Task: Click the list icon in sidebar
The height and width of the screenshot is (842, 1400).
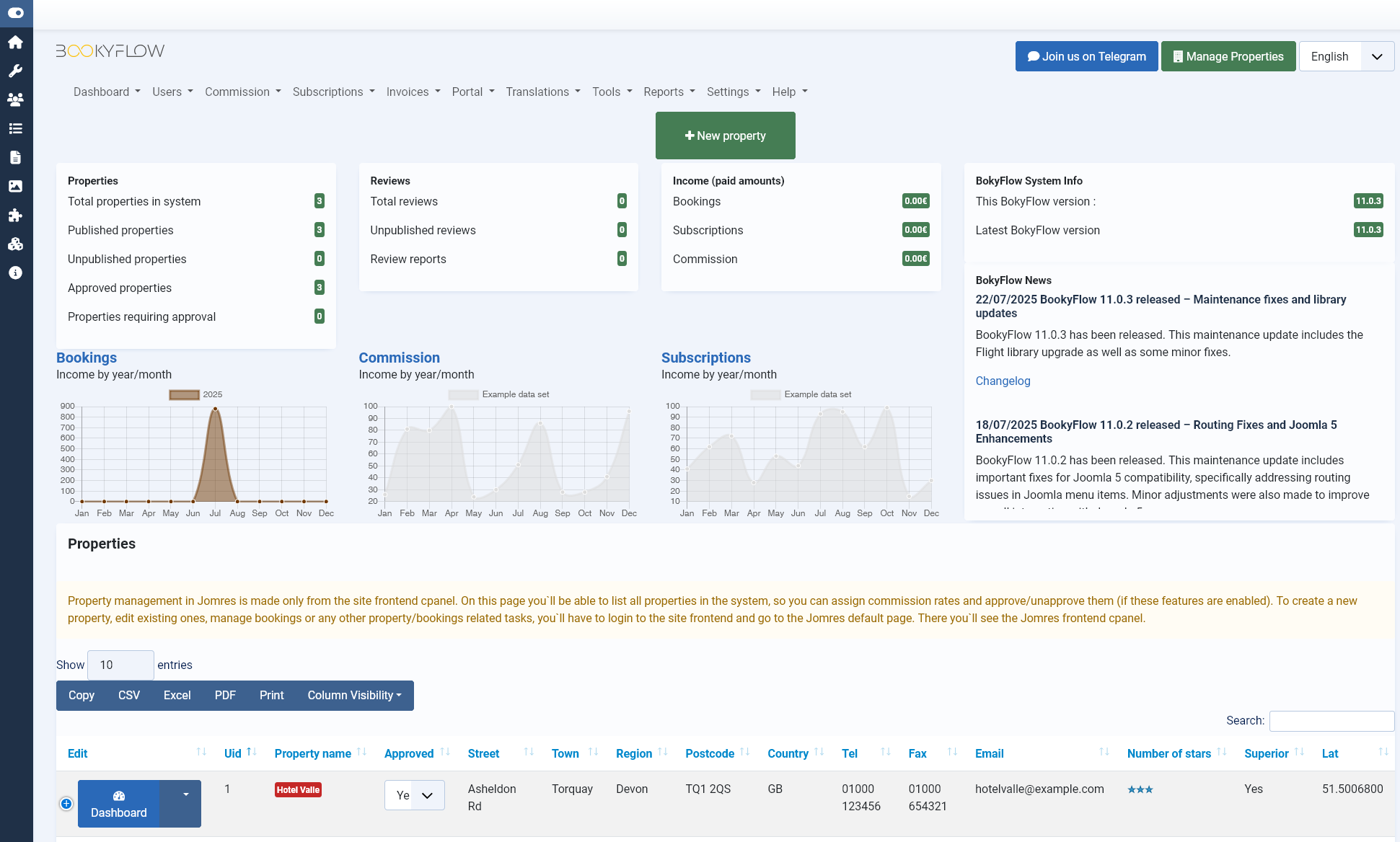Action: point(16,128)
